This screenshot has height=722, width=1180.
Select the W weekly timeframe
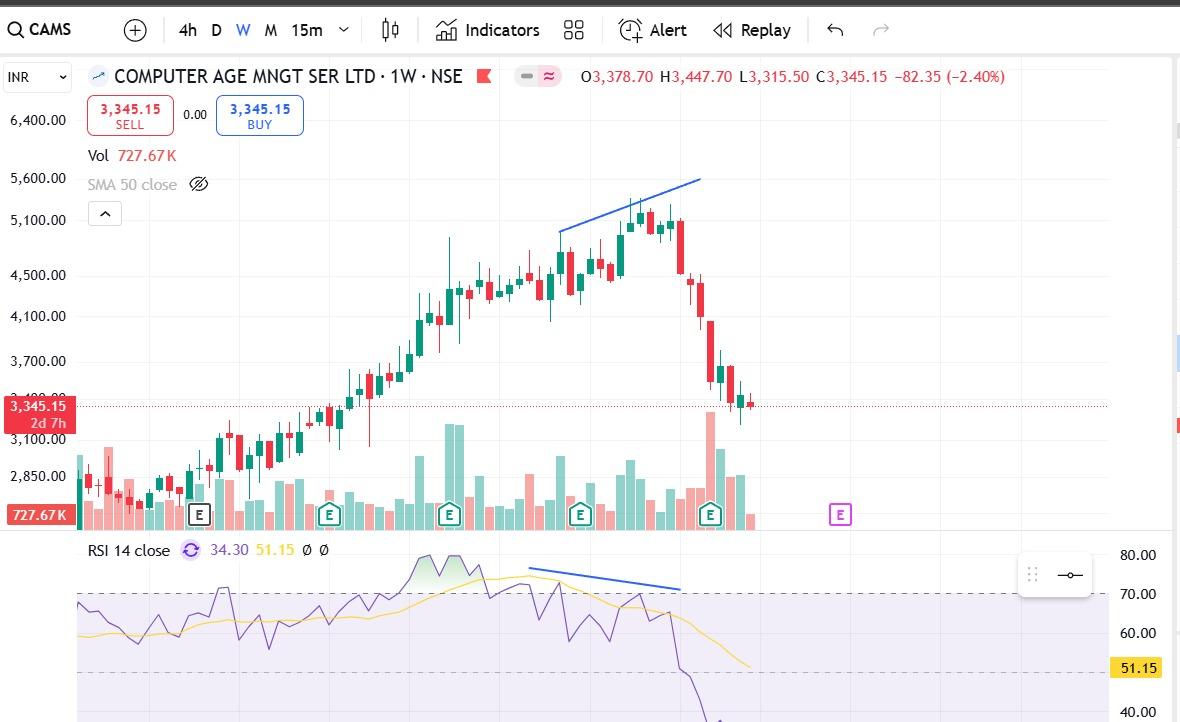pos(243,30)
